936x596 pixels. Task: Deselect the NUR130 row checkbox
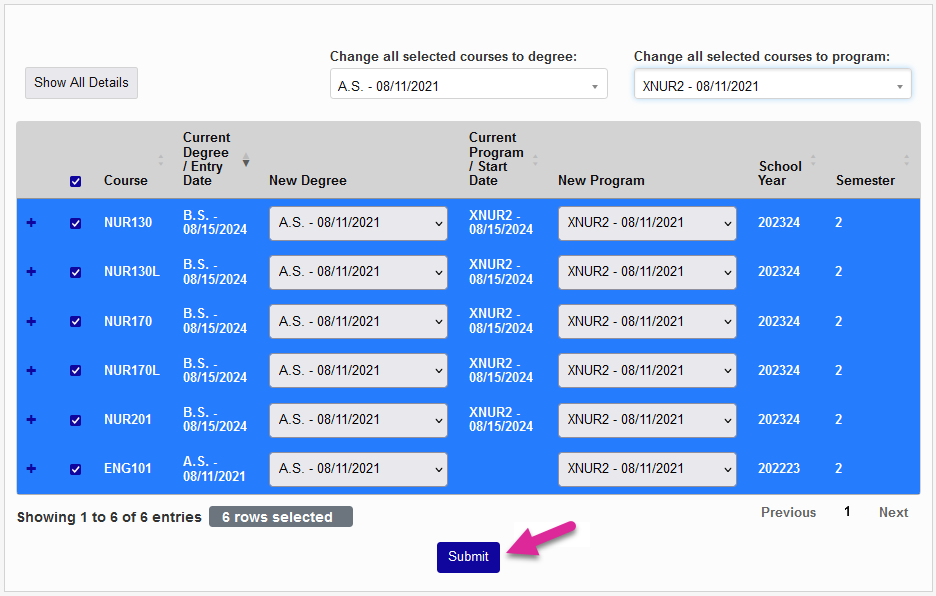75,223
